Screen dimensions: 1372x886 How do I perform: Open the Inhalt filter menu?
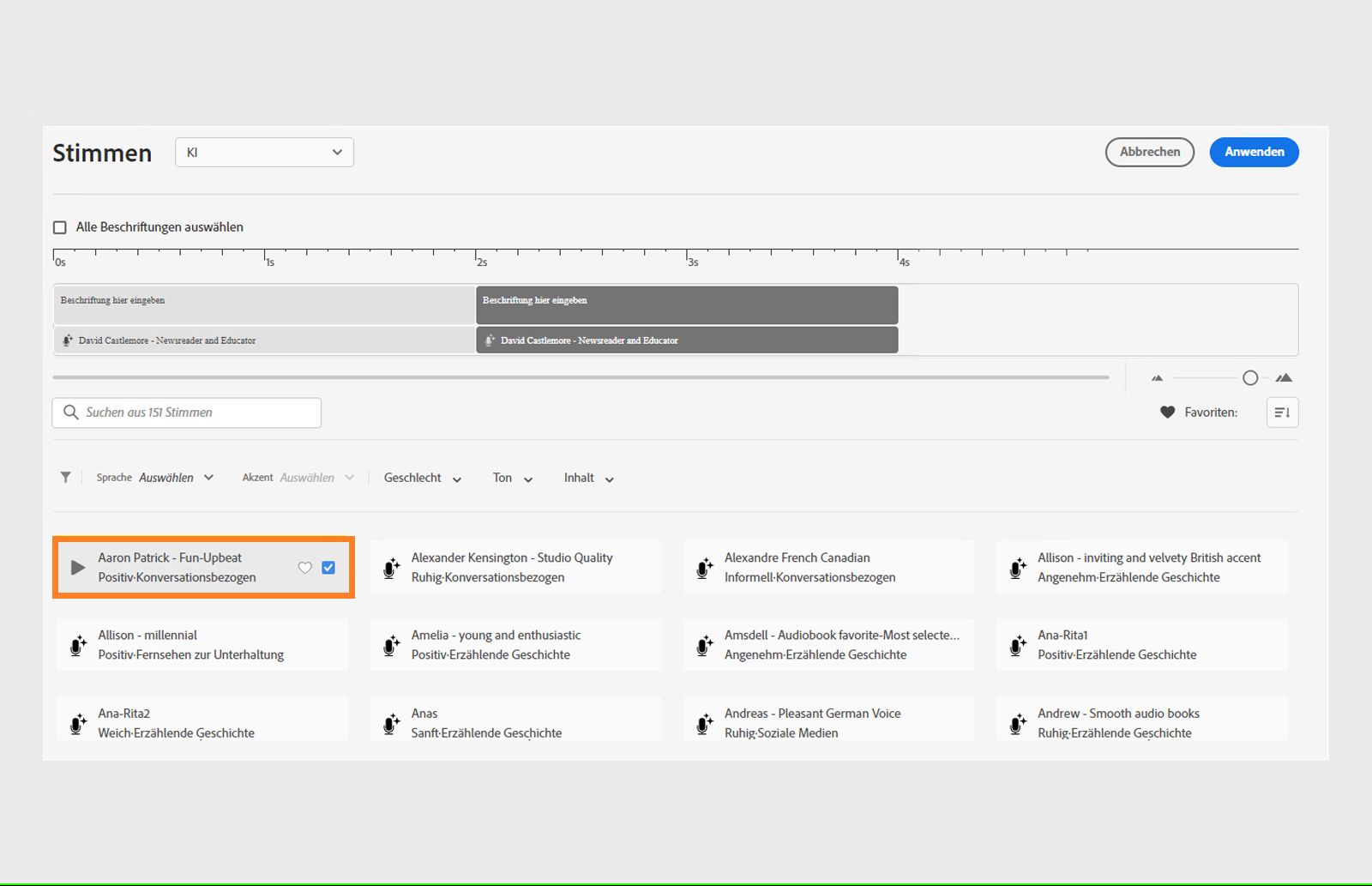click(x=588, y=478)
